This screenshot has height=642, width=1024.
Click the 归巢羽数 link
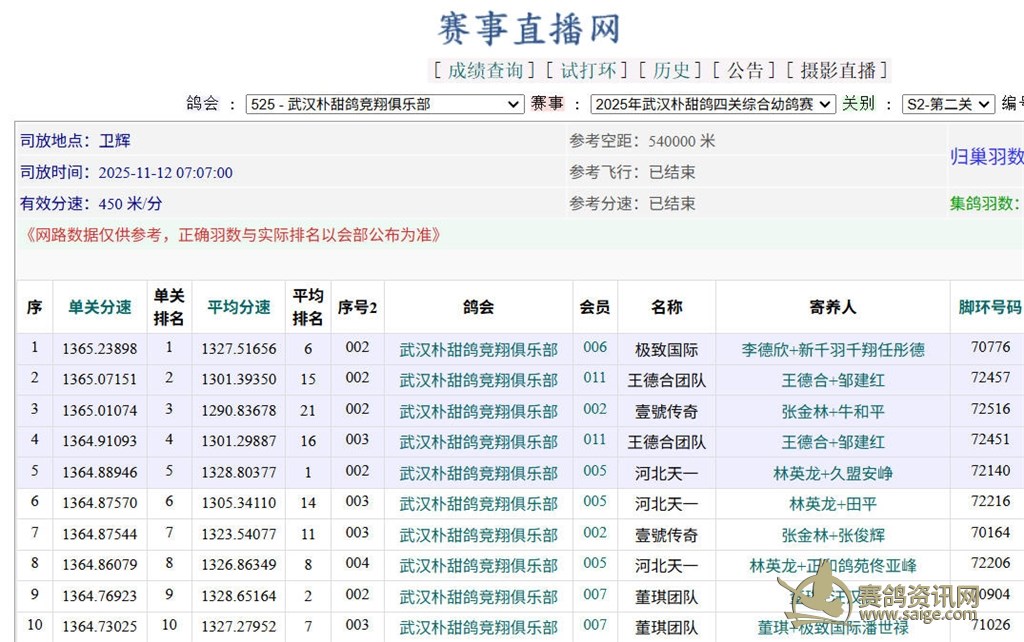(986, 157)
